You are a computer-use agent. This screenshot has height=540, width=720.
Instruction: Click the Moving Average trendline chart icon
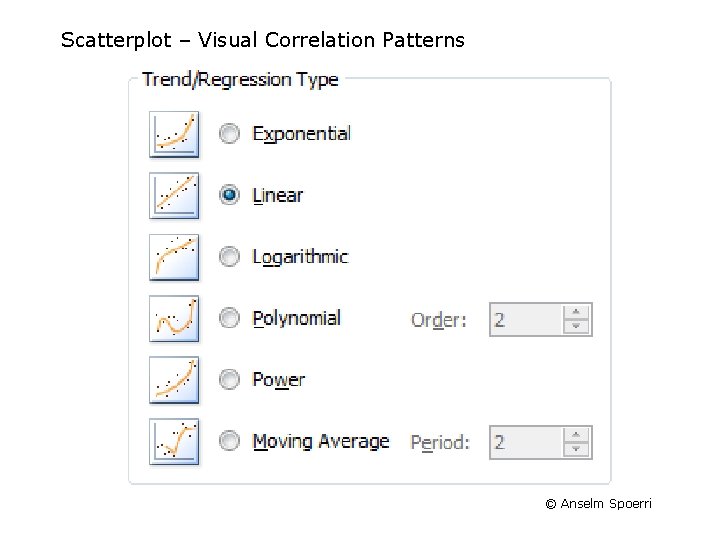click(174, 441)
